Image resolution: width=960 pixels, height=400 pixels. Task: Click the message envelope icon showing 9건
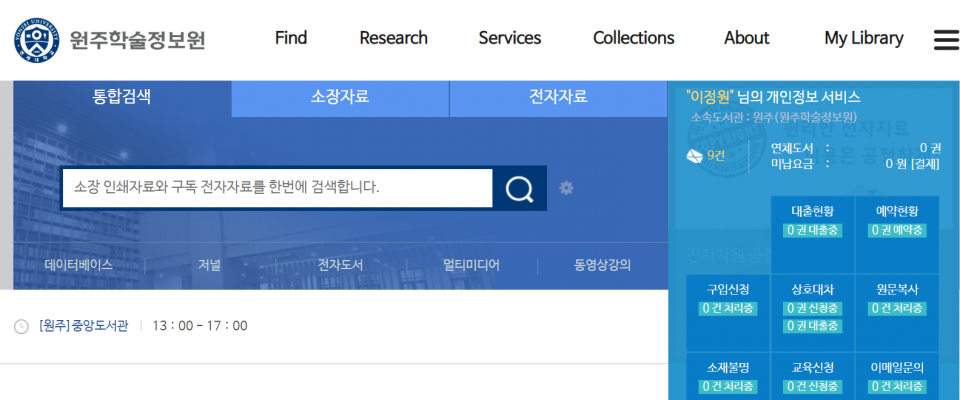pyautogui.click(x=694, y=155)
